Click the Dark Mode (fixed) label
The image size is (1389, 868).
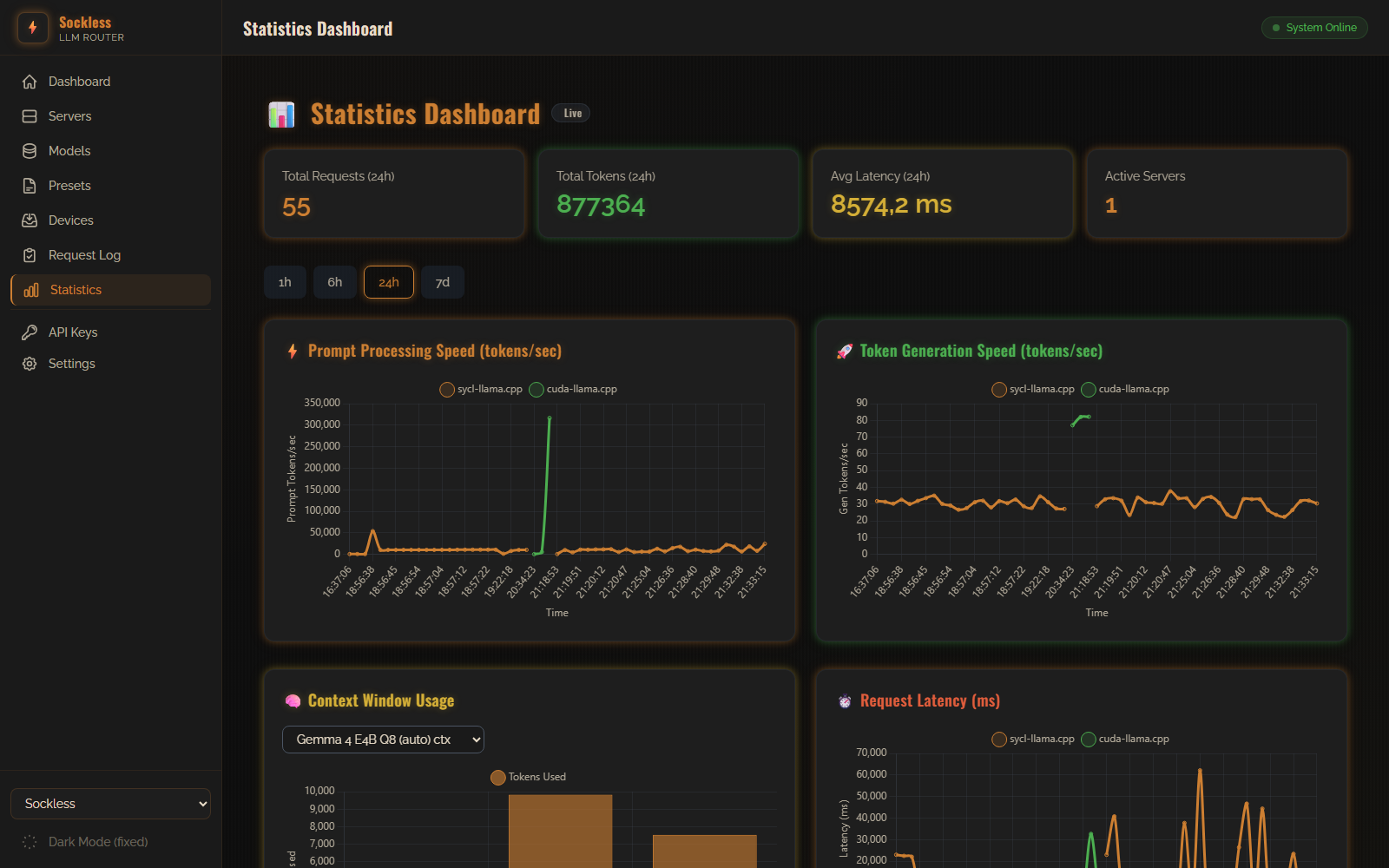coord(98,842)
